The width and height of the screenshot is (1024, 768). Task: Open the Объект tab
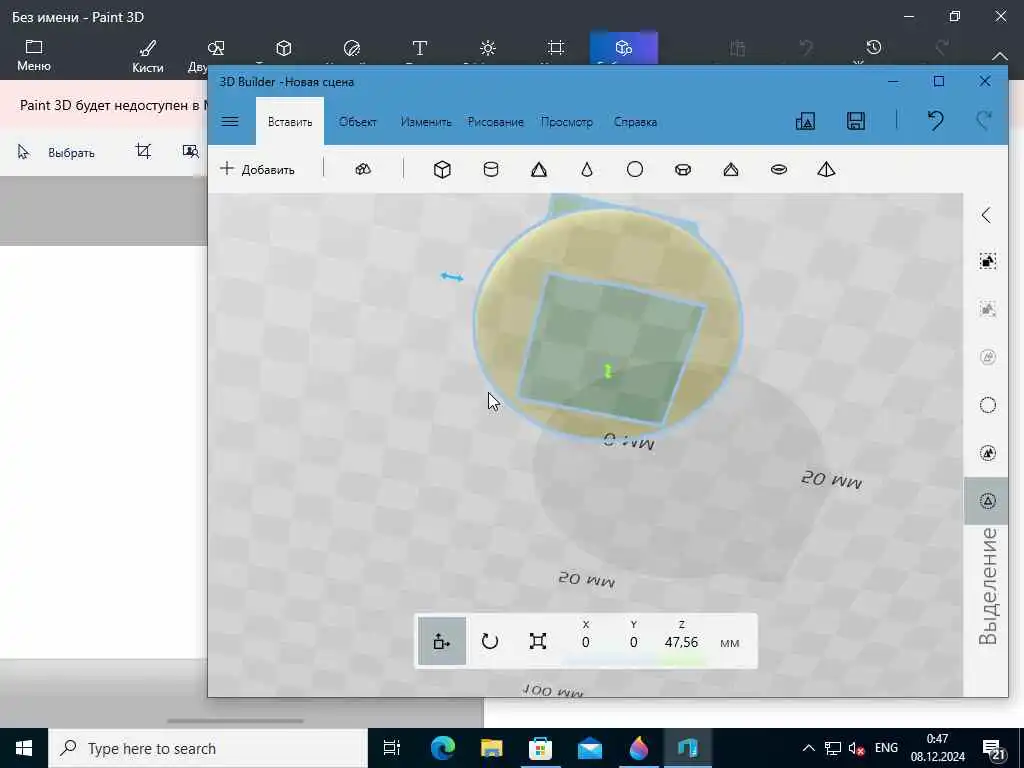pyautogui.click(x=358, y=122)
